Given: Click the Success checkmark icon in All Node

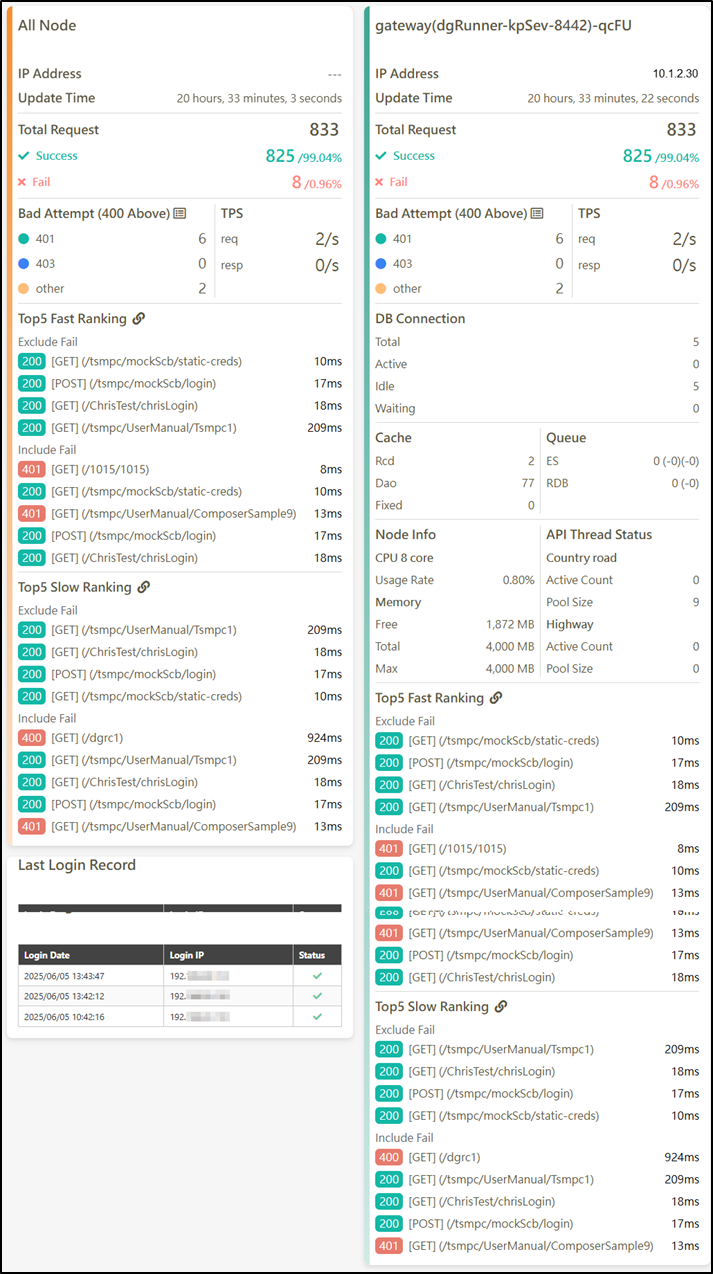Looking at the screenshot, I should coord(23,156).
